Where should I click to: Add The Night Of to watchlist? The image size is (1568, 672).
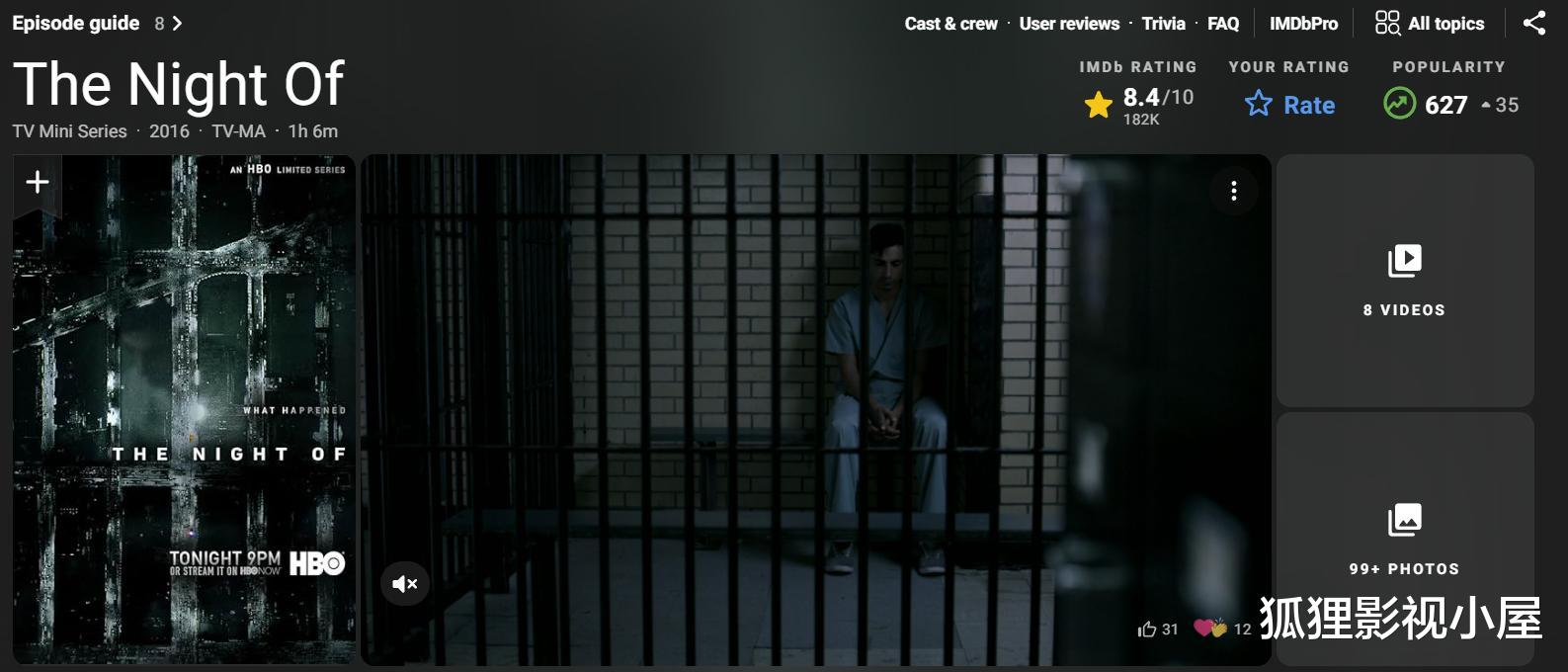[38, 183]
